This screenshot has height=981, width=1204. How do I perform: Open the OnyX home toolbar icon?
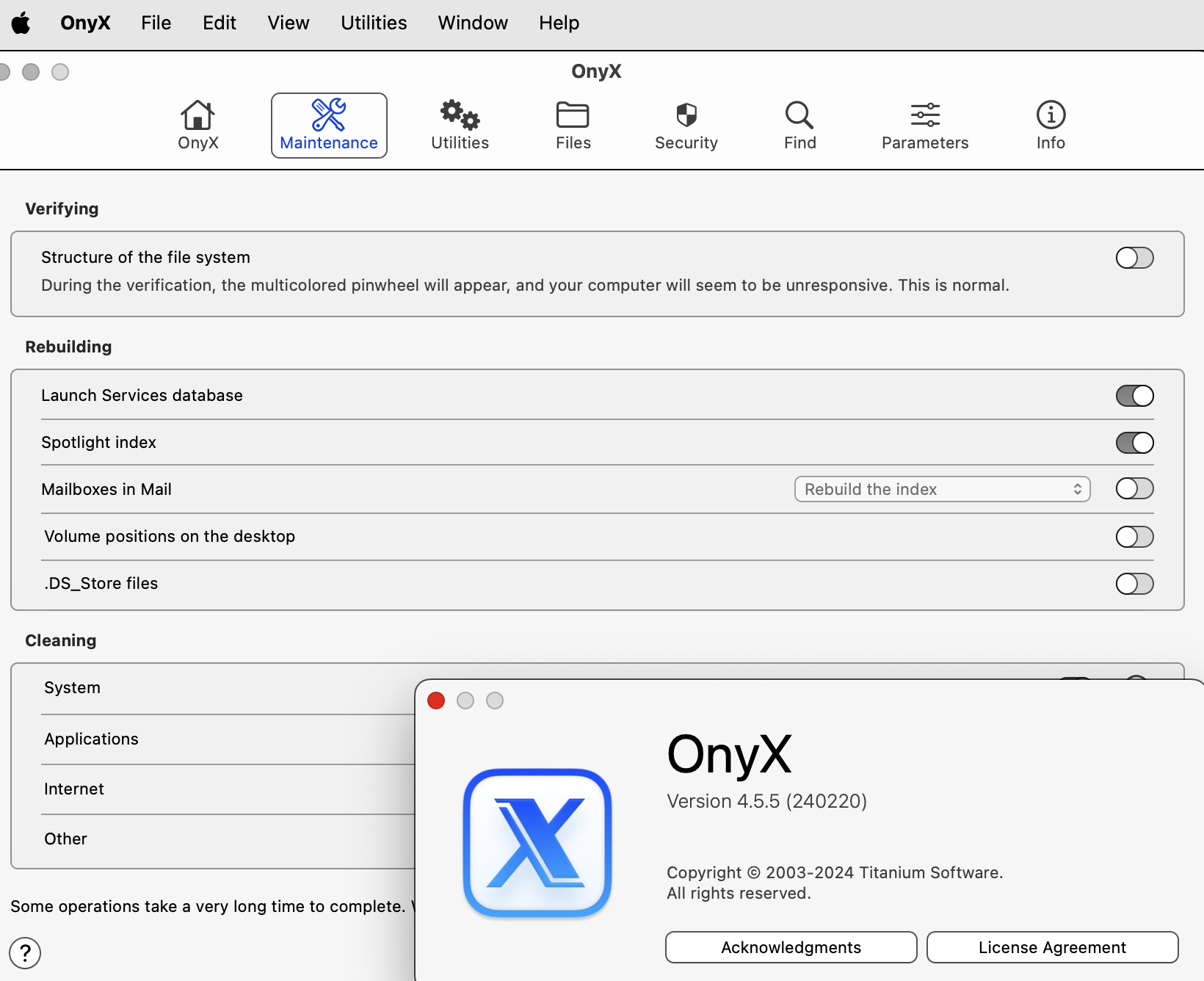pyautogui.click(x=198, y=126)
